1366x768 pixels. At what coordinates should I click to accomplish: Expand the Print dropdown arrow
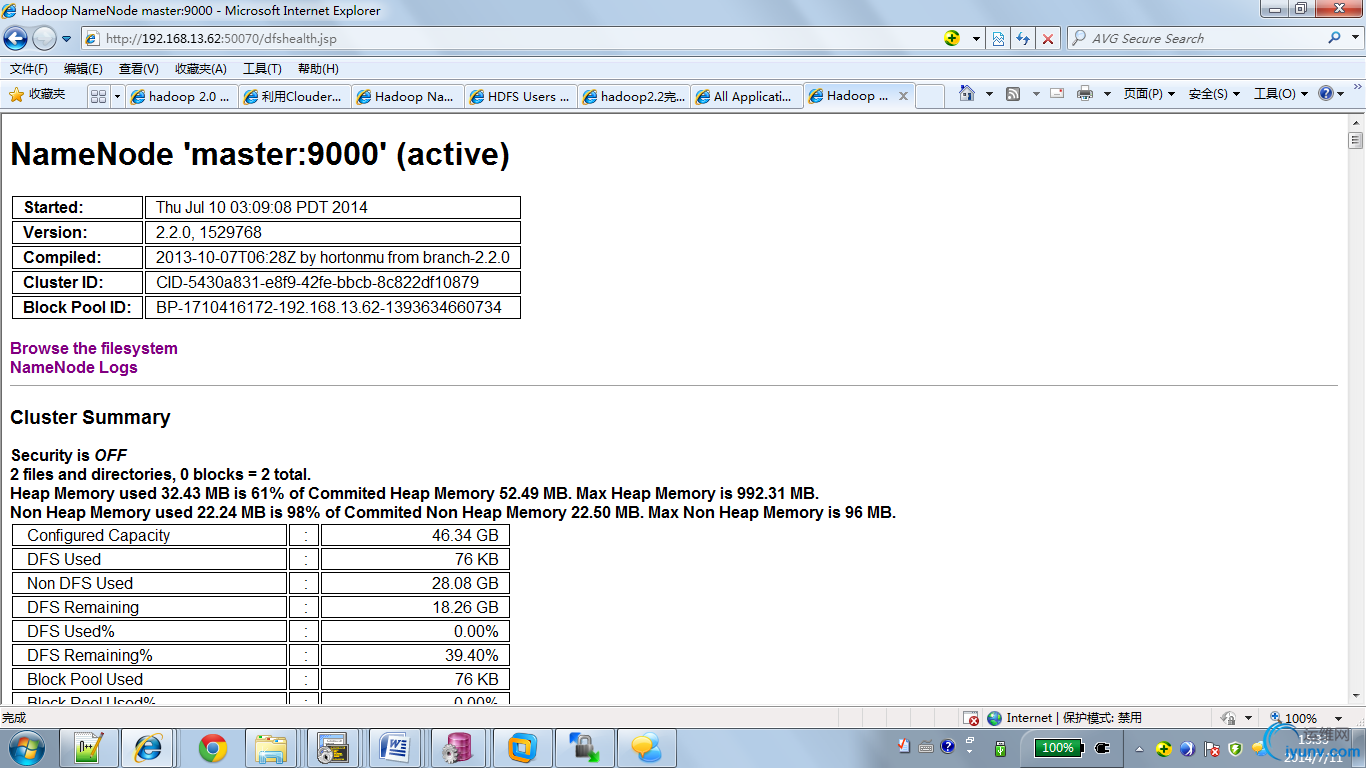(x=1107, y=94)
